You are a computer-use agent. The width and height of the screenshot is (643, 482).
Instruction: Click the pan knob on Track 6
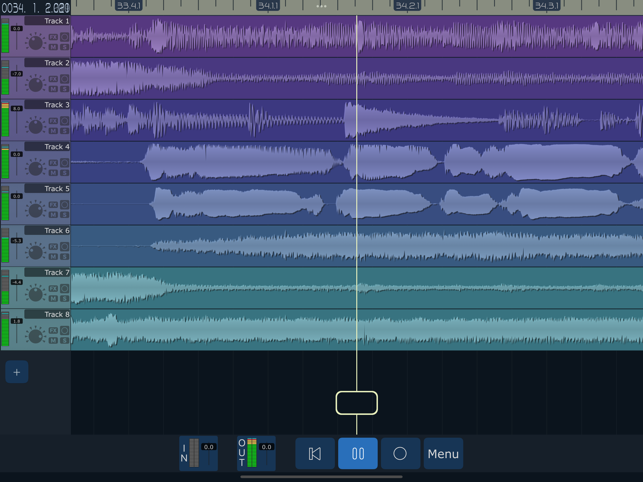pos(36,252)
